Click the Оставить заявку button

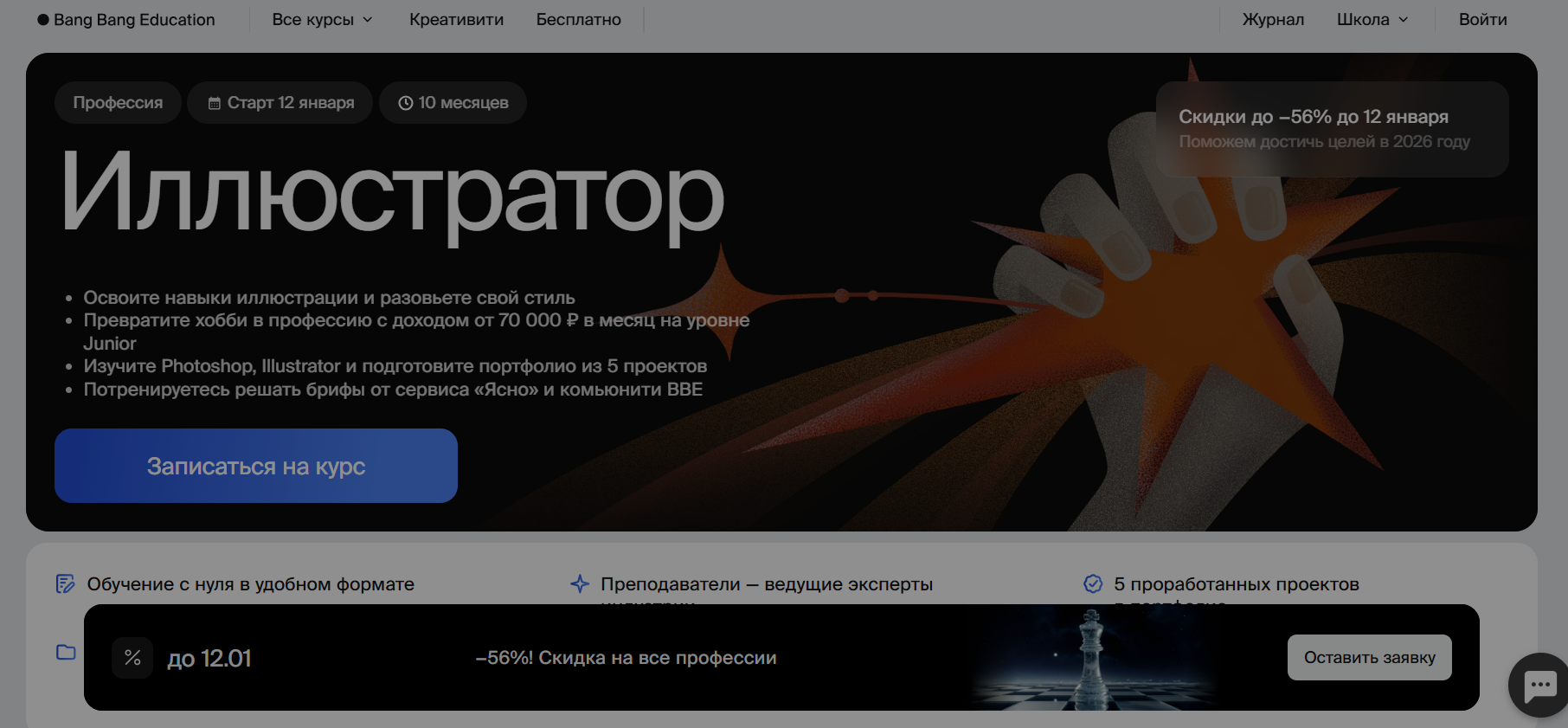[1369, 658]
